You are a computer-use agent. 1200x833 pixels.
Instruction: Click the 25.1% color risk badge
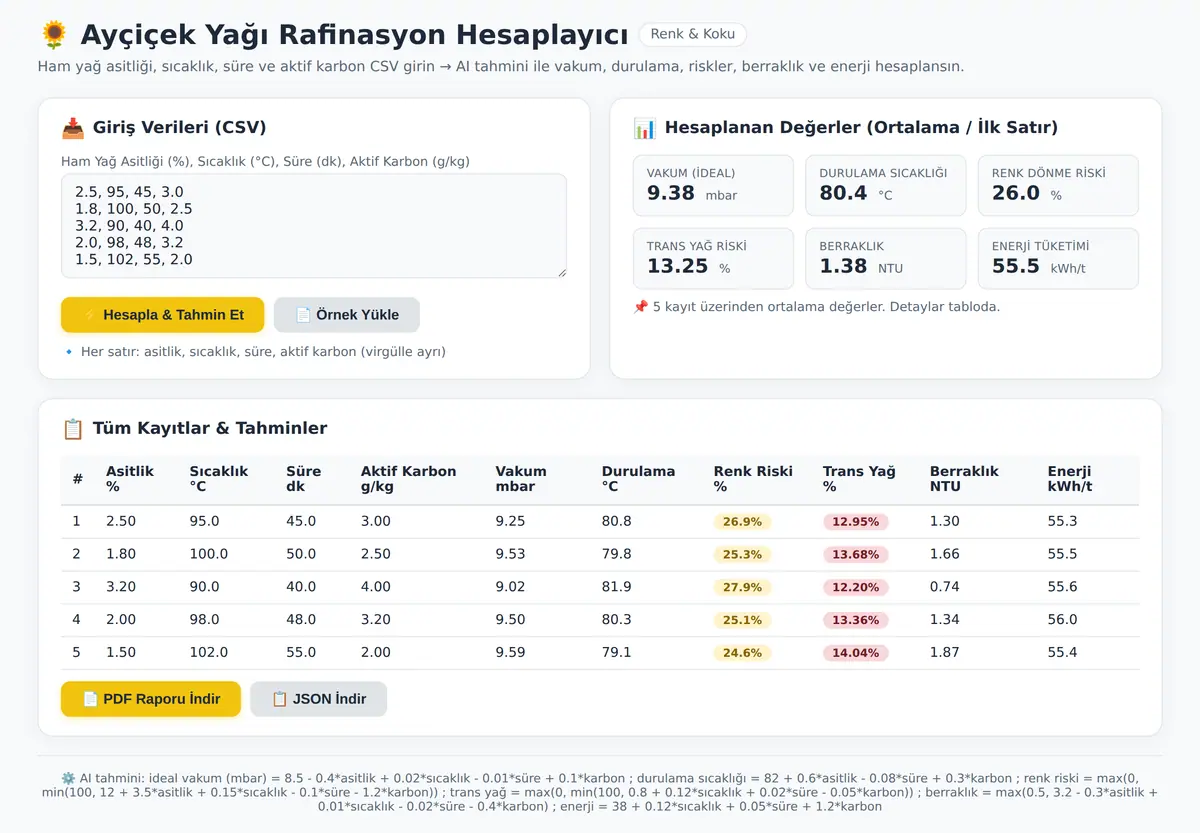pos(742,620)
